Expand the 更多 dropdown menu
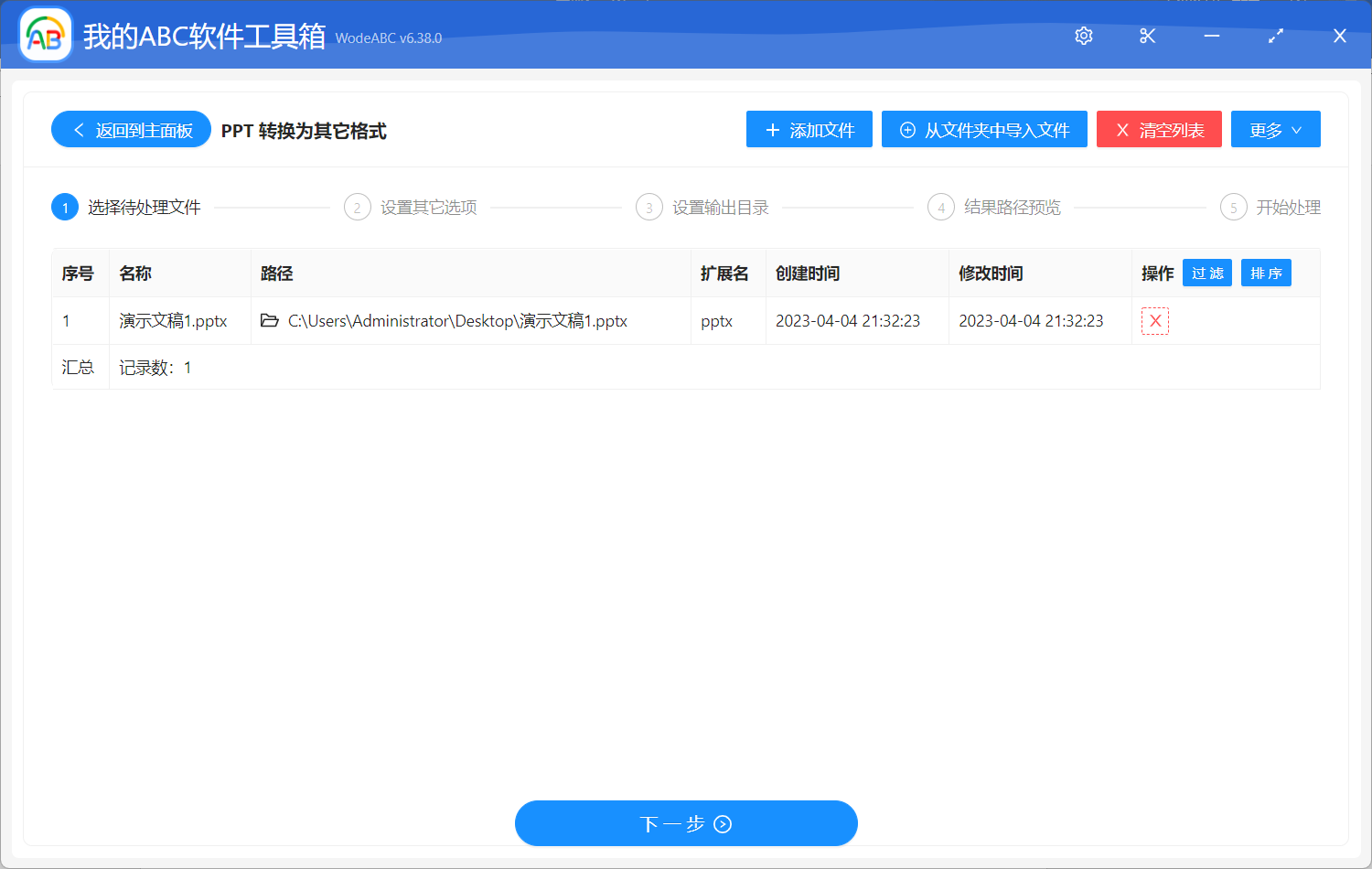The width and height of the screenshot is (1372, 869). (x=1275, y=129)
